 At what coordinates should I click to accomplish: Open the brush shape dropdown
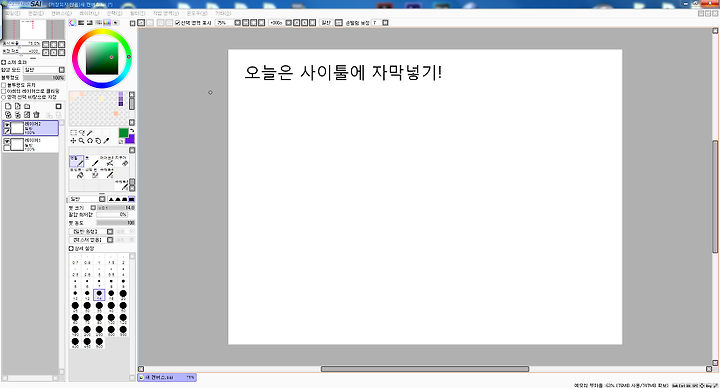[91, 231]
